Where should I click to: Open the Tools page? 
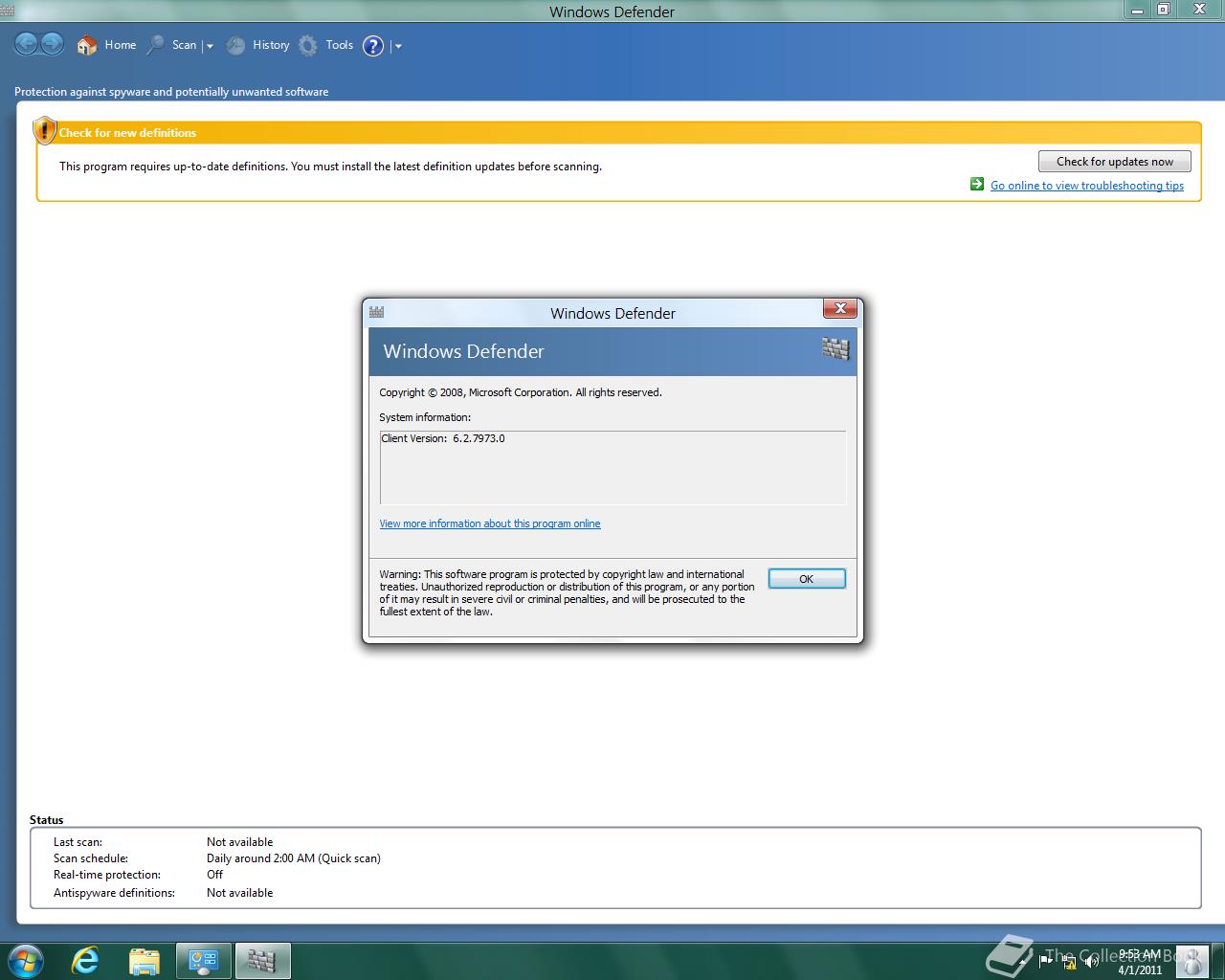pyautogui.click(x=326, y=45)
